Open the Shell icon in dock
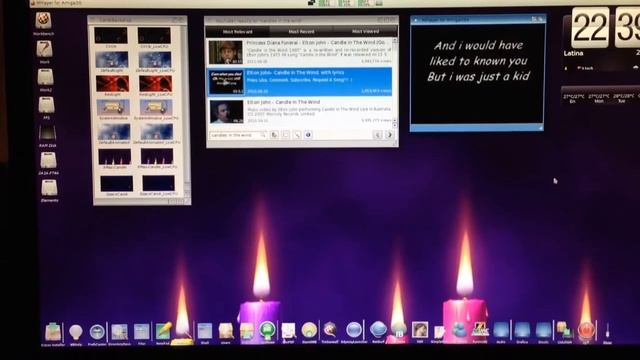Viewport: 640px width, 360px height. click(x=204, y=332)
